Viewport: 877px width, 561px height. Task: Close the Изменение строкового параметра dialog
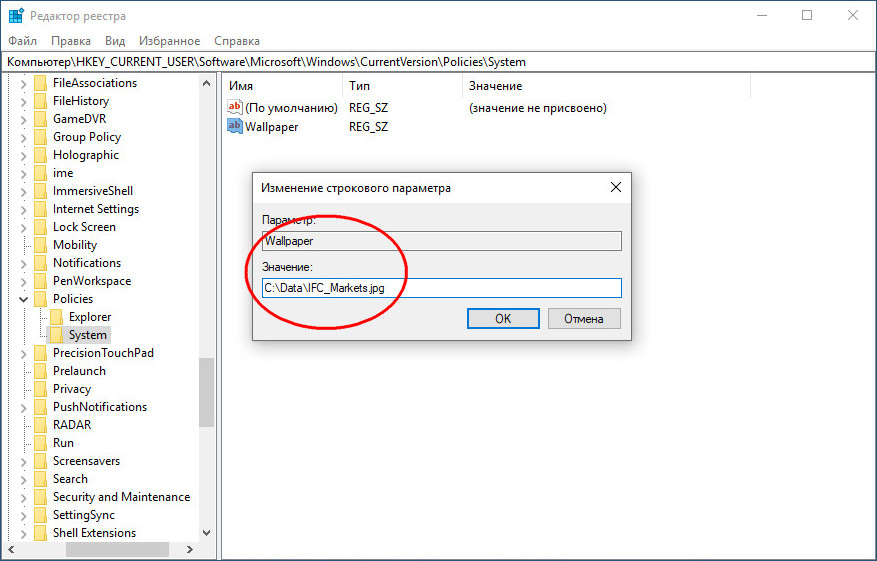[x=616, y=187]
